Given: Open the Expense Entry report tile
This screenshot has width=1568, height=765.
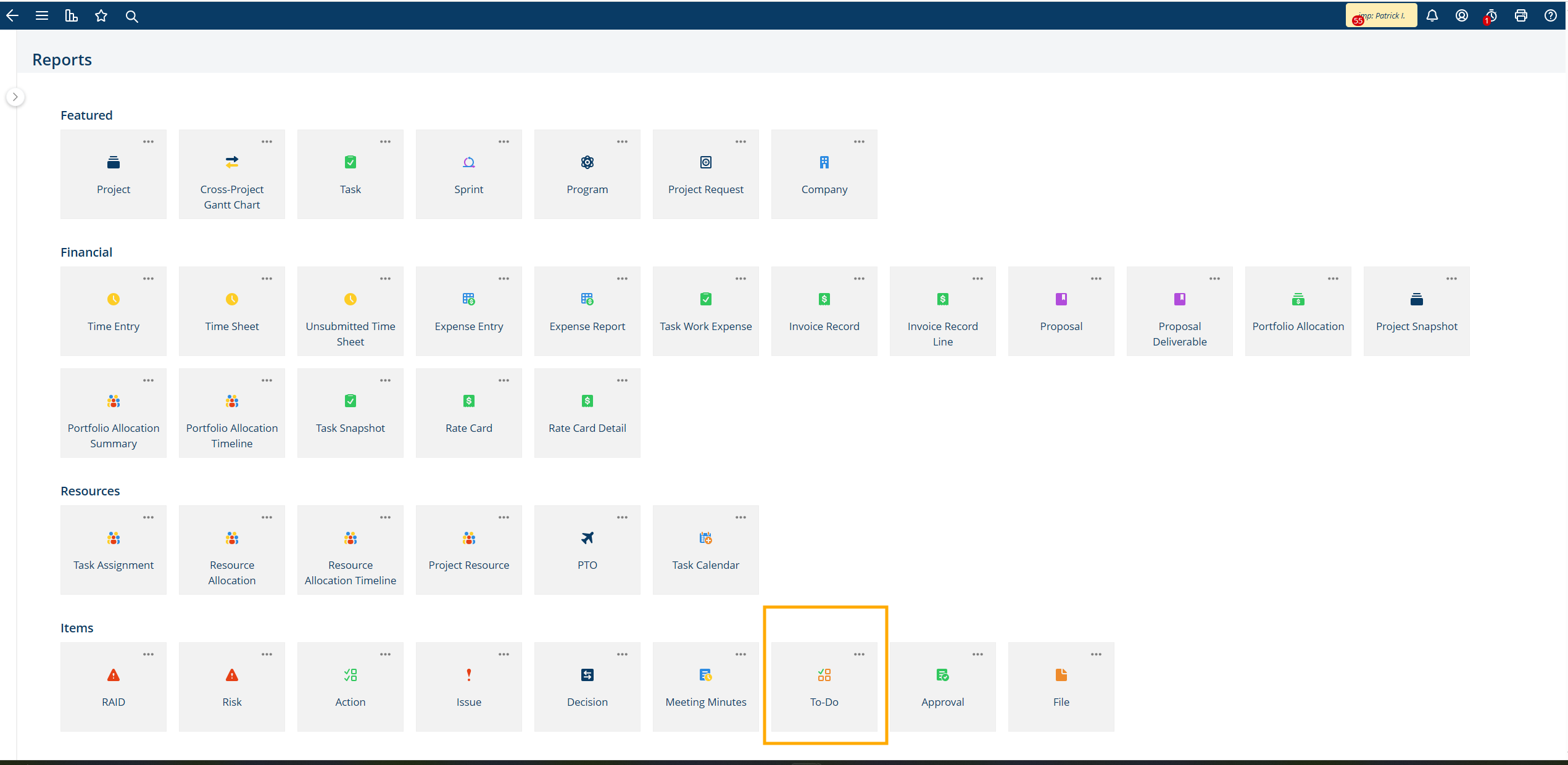Looking at the screenshot, I should 469,311.
